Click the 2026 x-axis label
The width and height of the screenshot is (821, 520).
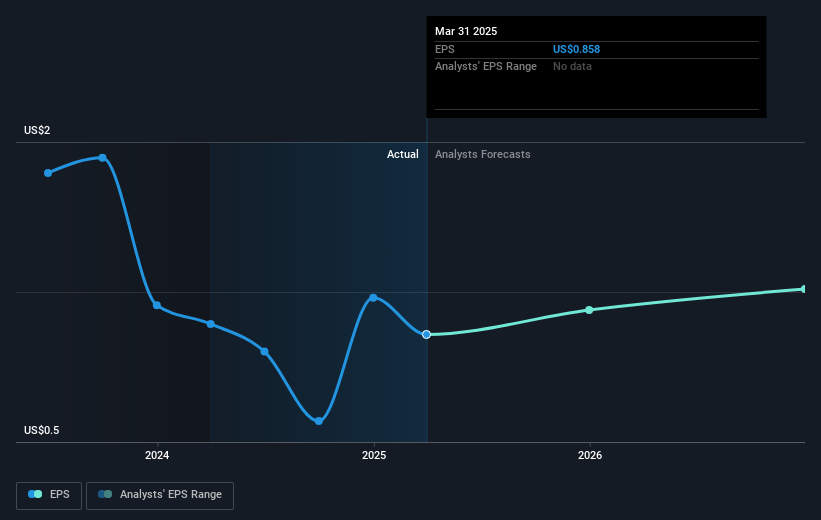coord(590,455)
